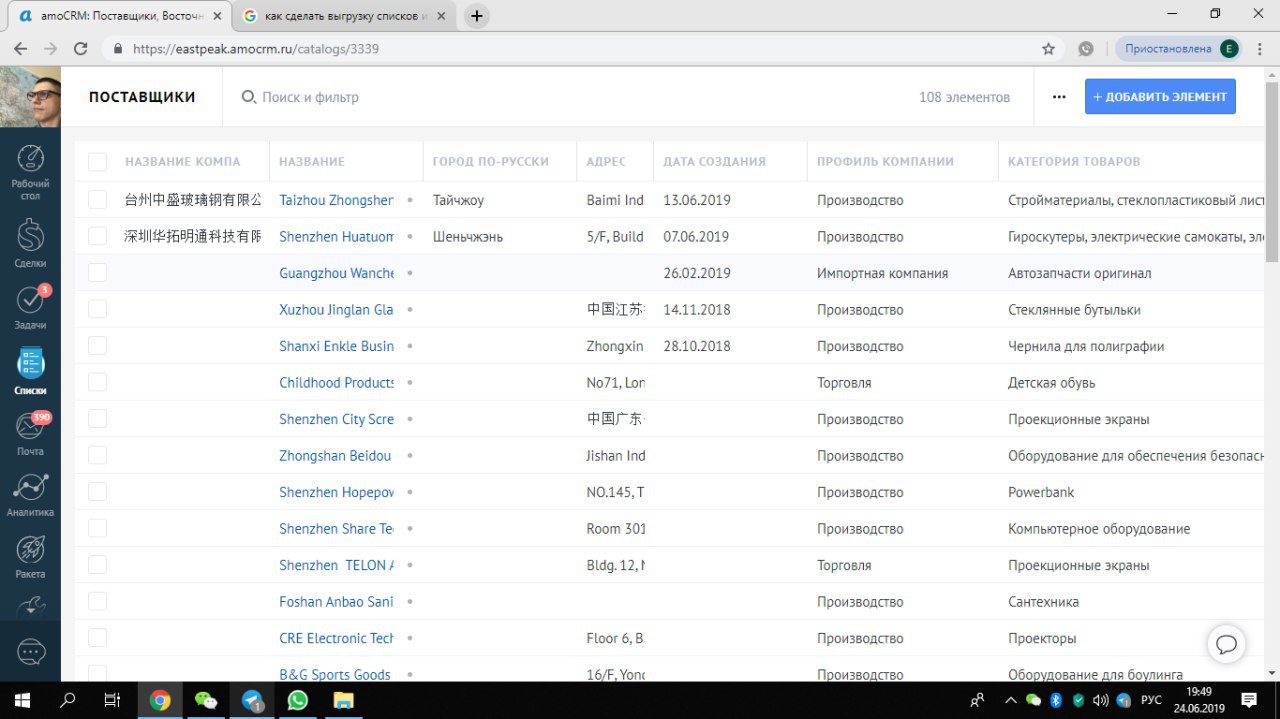This screenshot has height=719, width=1280.
Task: Open Guangzhou Wanche supplier link
Action: 336,273
